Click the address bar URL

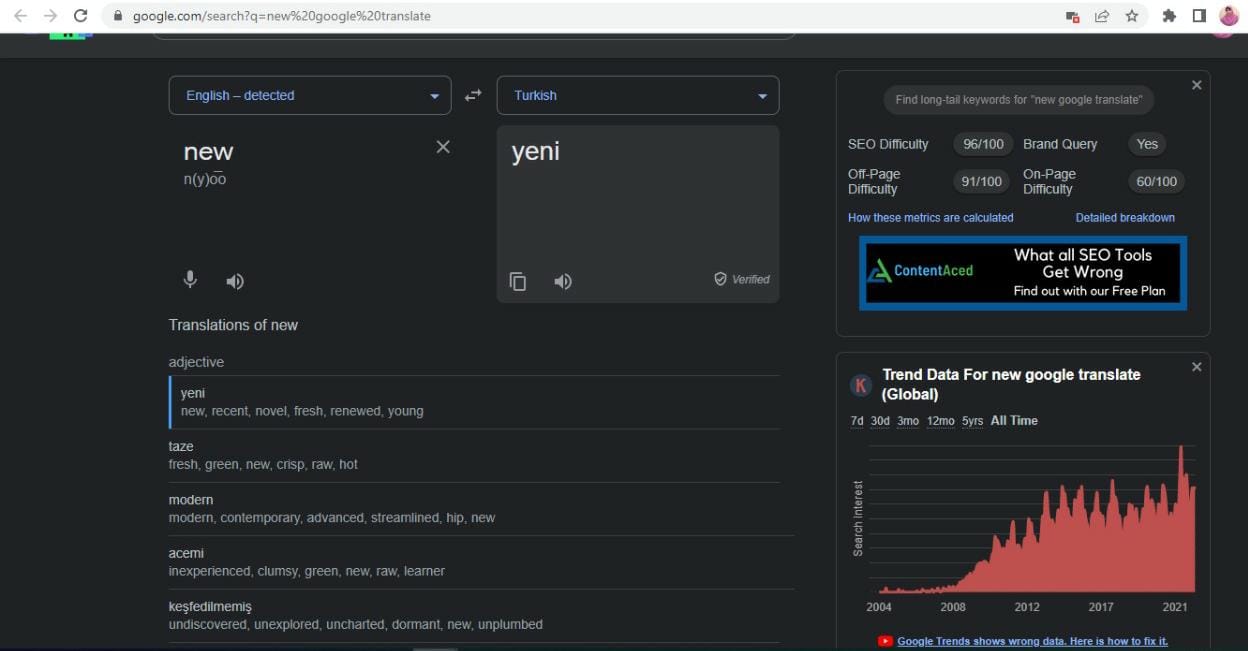(x=282, y=16)
